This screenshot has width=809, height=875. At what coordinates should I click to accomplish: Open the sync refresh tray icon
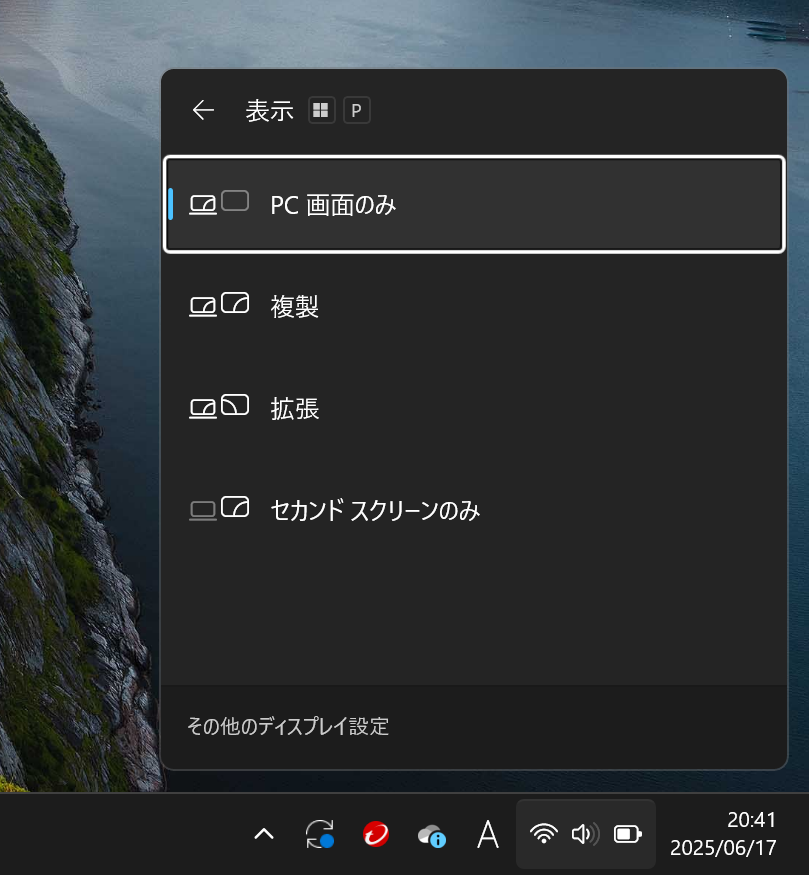(x=320, y=834)
